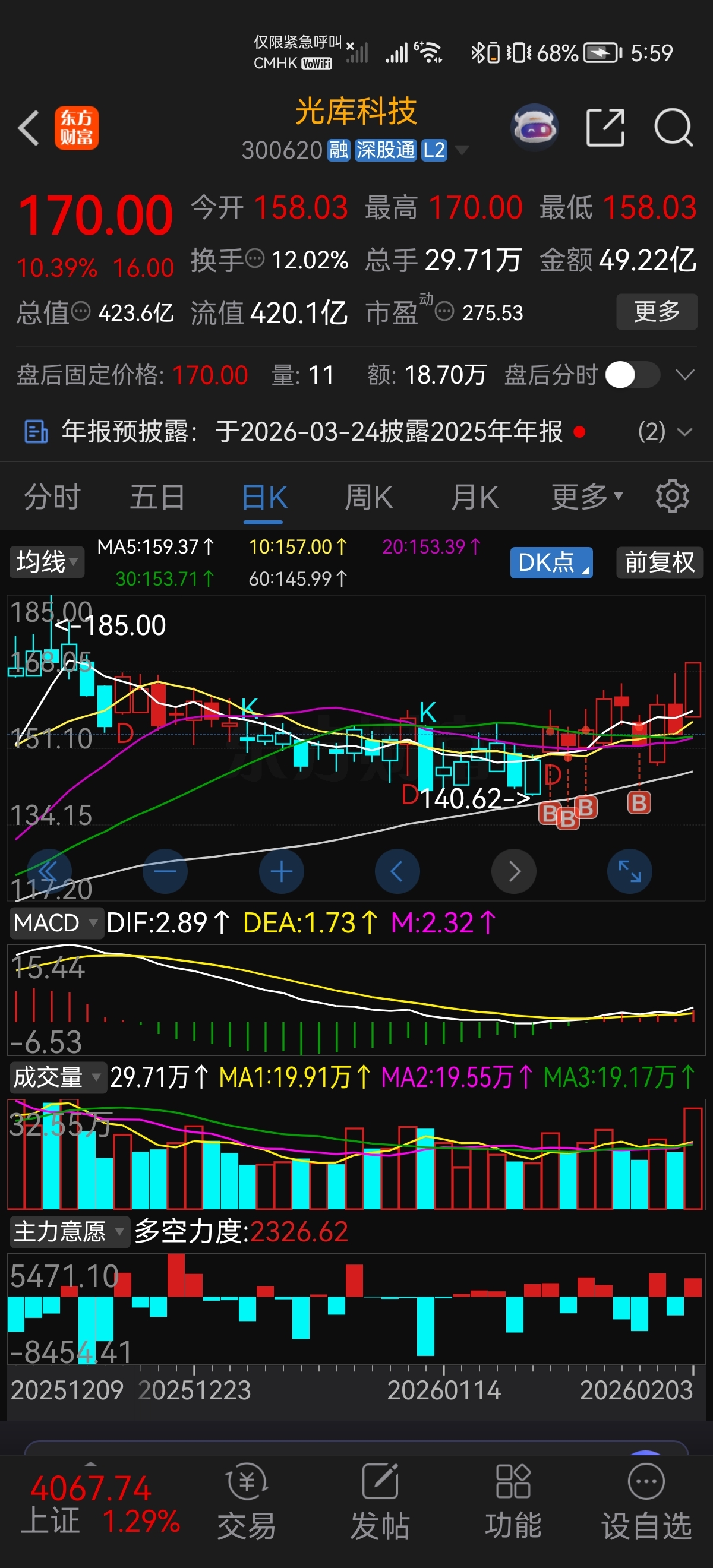Tap the 更多 quote details button
The width and height of the screenshot is (713, 1568).
657,312
